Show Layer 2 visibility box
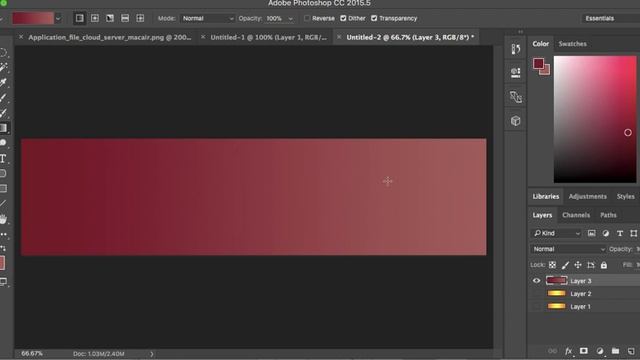The height and width of the screenshot is (360, 640). pyautogui.click(x=536, y=294)
